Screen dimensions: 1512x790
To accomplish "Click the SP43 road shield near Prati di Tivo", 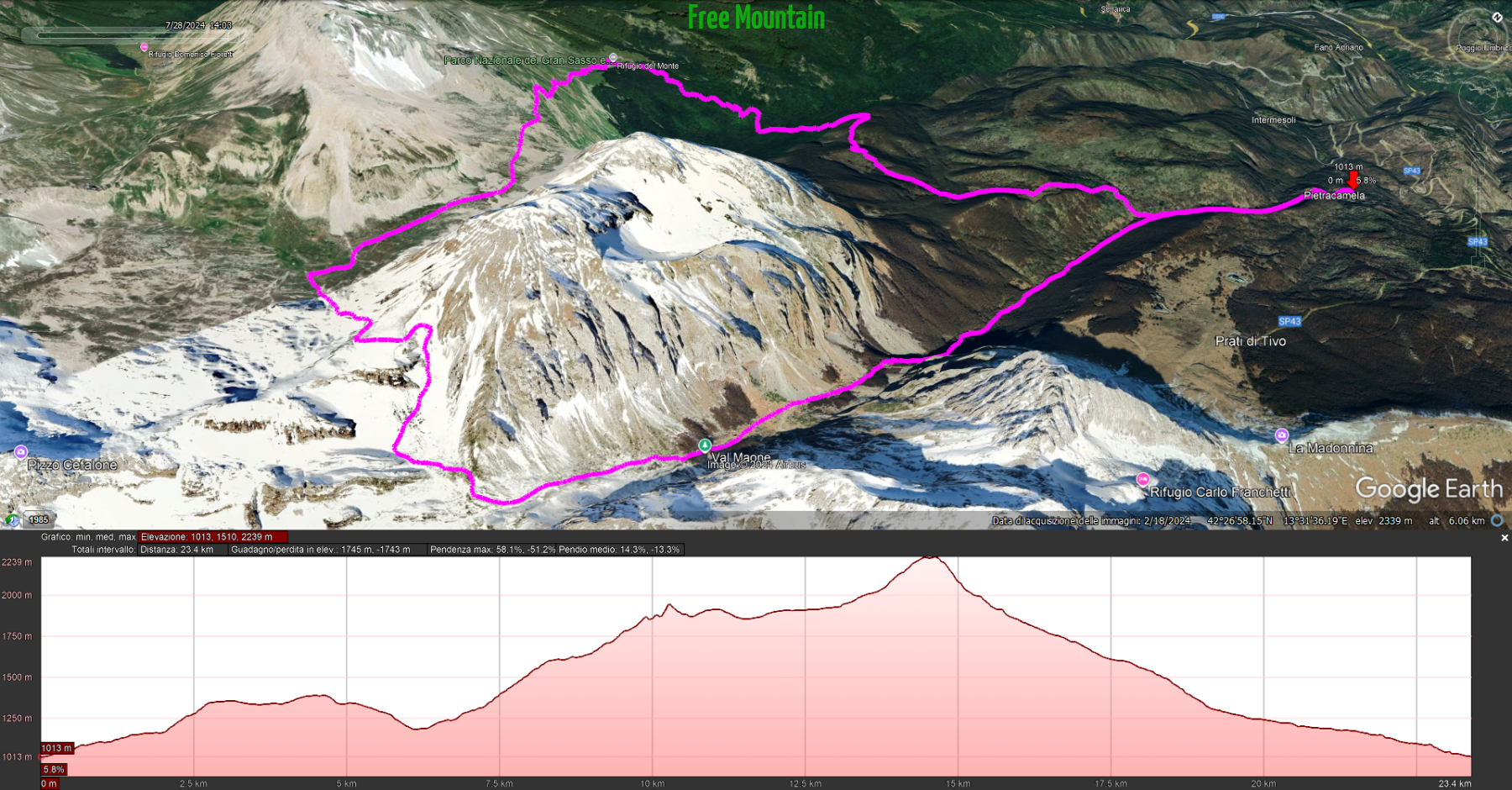I will tap(1289, 321).
